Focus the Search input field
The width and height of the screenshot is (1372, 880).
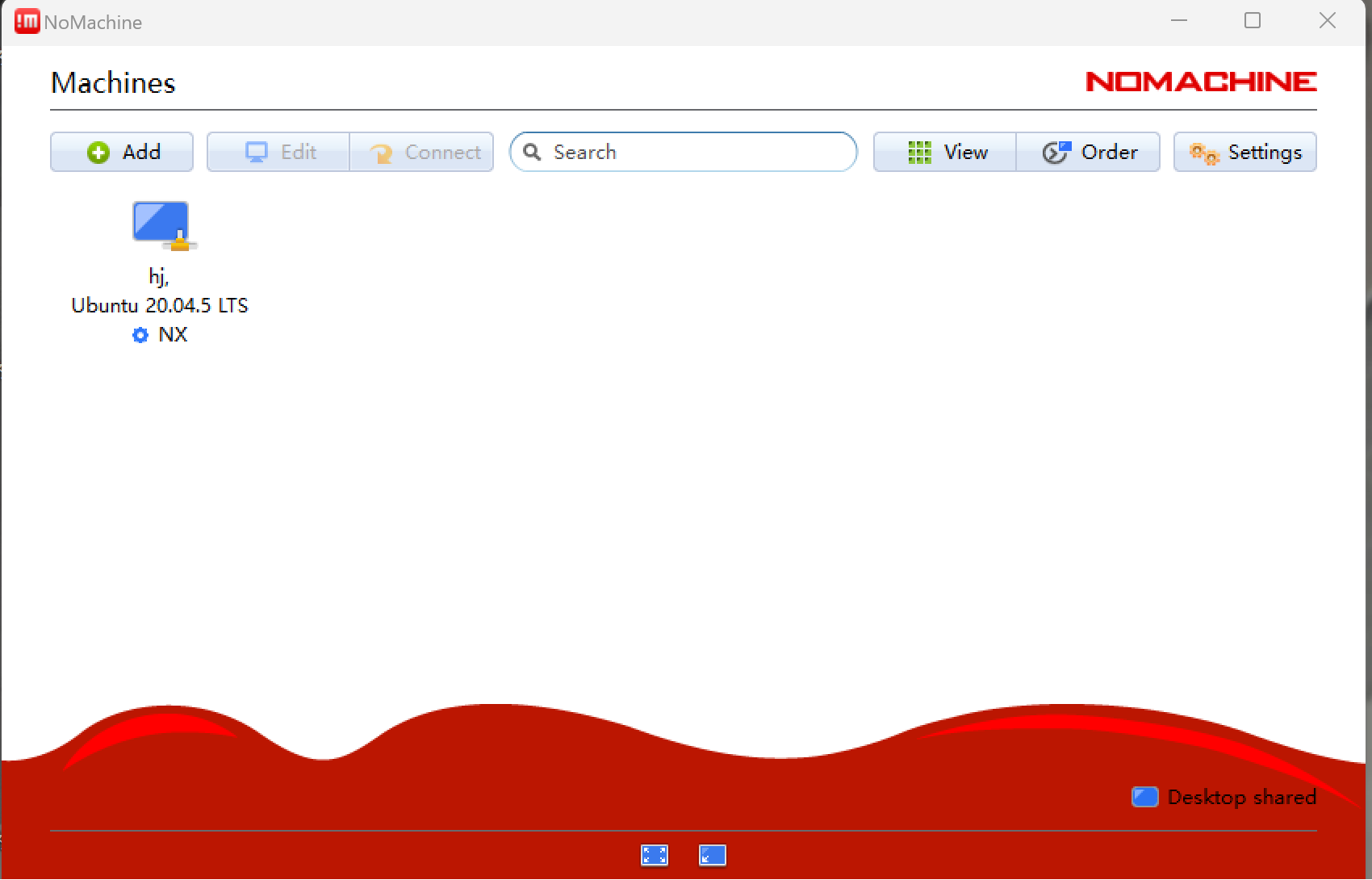tap(694, 152)
